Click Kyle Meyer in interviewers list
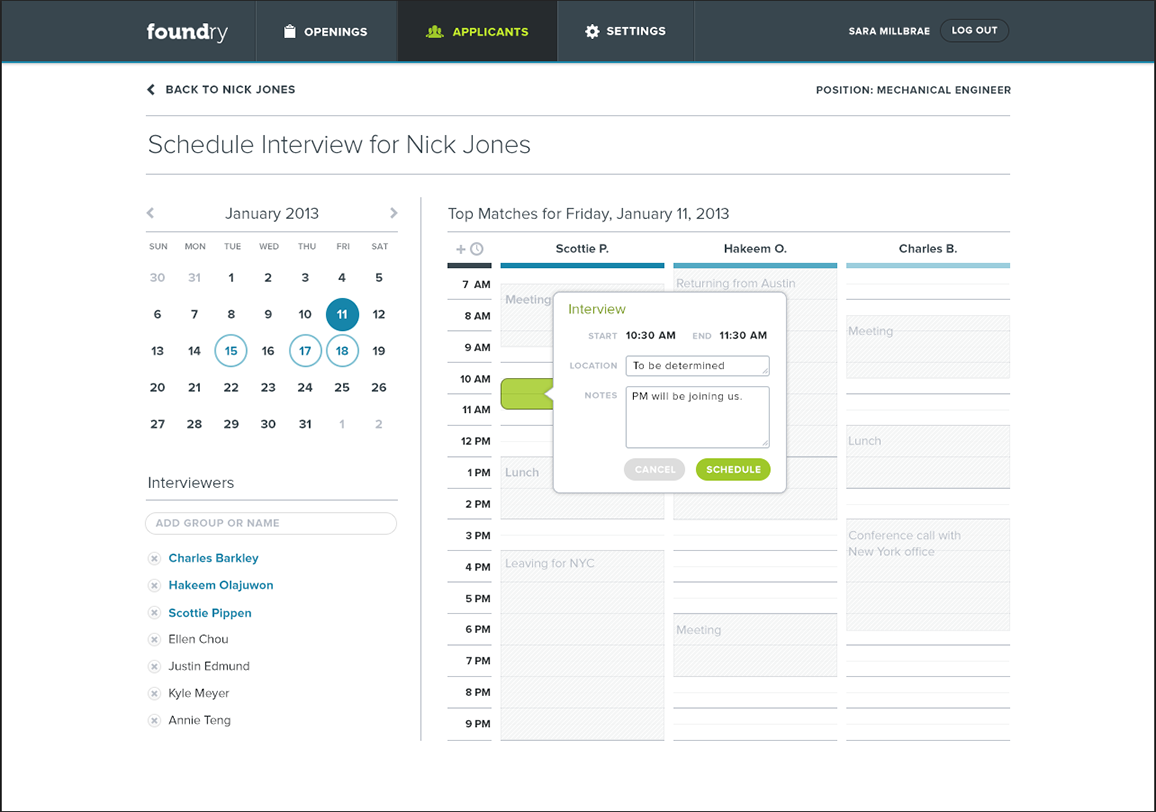Viewport: 1156px width, 812px height. click(x=199, y=693)
